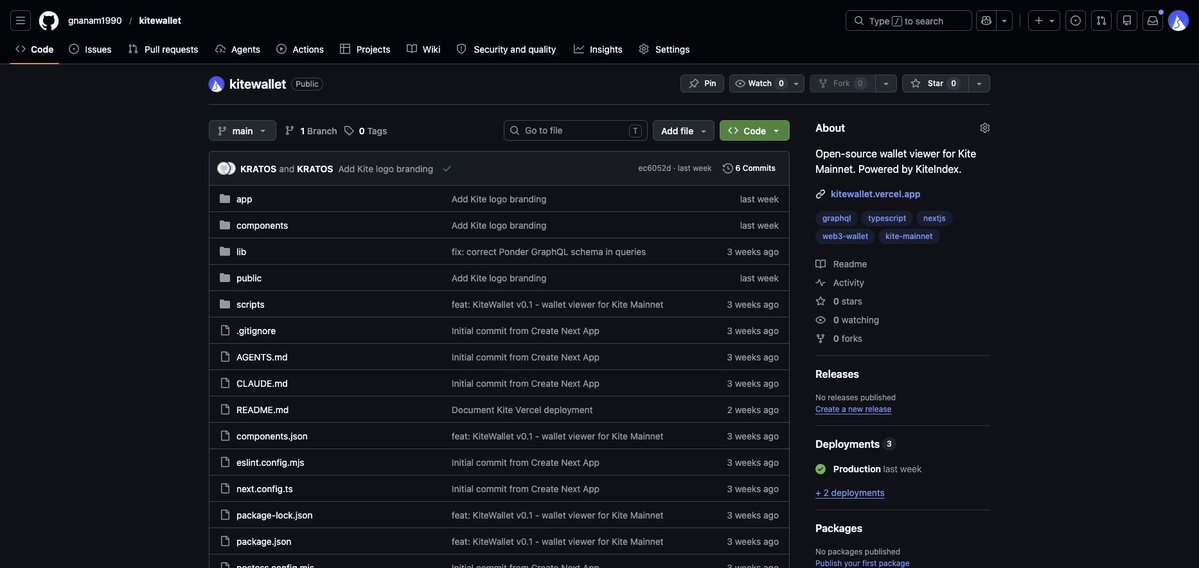This screenshot has width=1199, height=568.
Task: Expand the main branch dropdown
Action: click(242, 131)
